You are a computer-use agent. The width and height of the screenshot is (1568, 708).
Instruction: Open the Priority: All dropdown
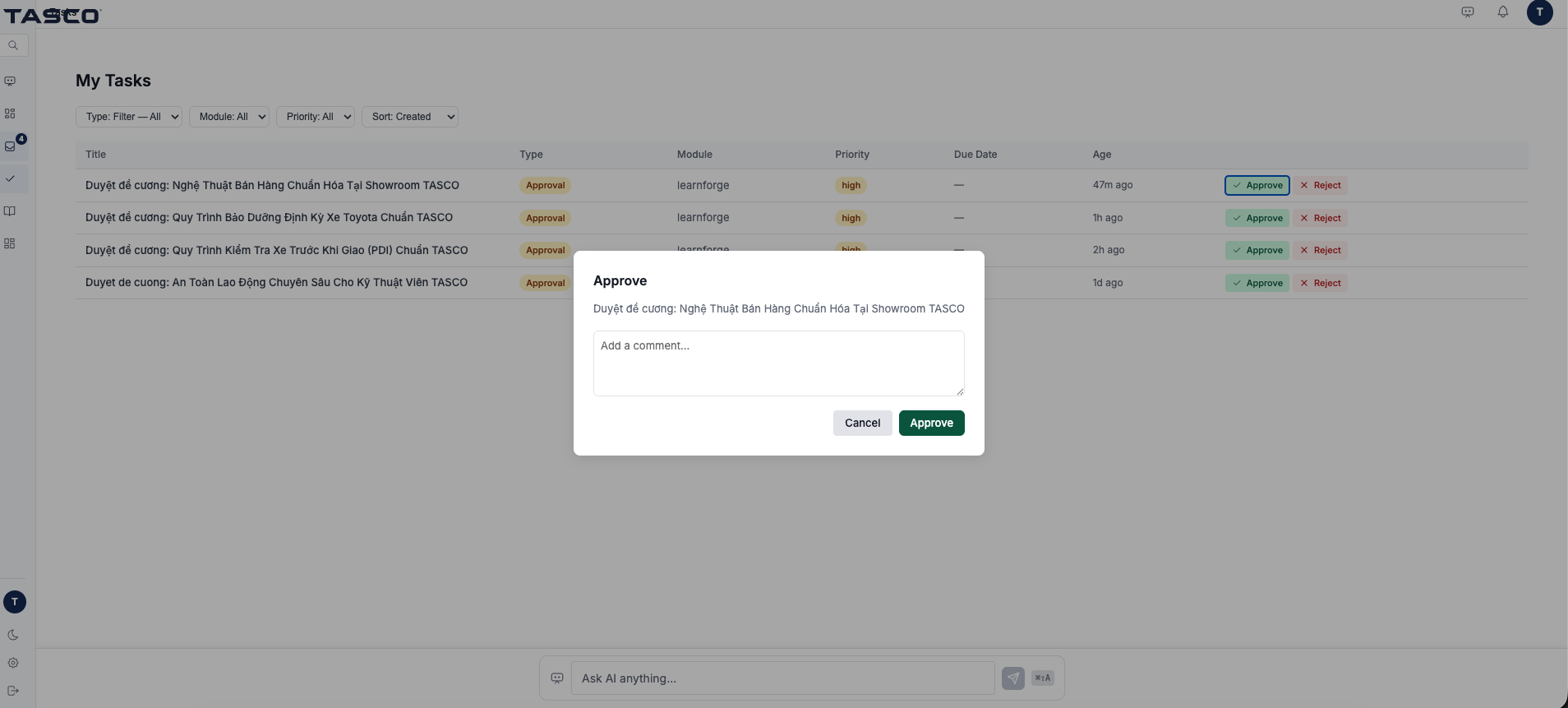tap(316, 117)
